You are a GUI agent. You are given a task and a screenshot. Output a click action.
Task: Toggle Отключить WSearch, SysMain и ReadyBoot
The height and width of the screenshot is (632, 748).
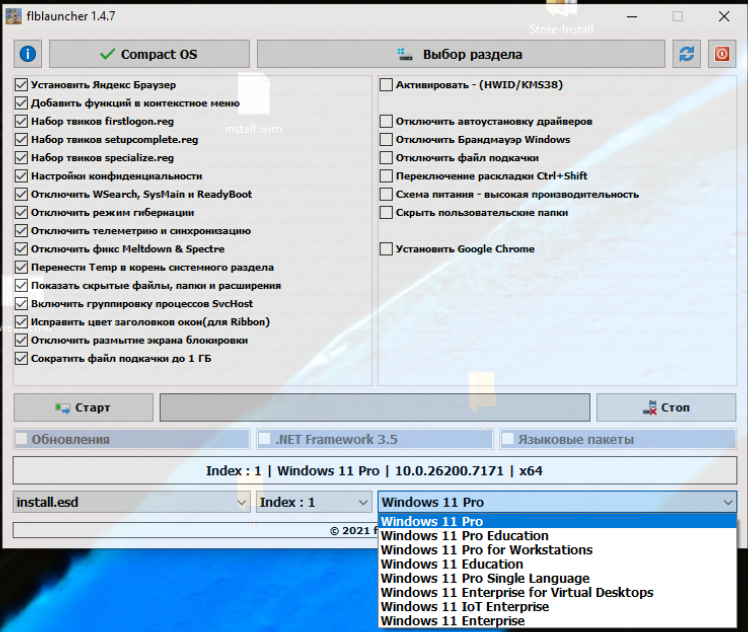tap(21, 194)
